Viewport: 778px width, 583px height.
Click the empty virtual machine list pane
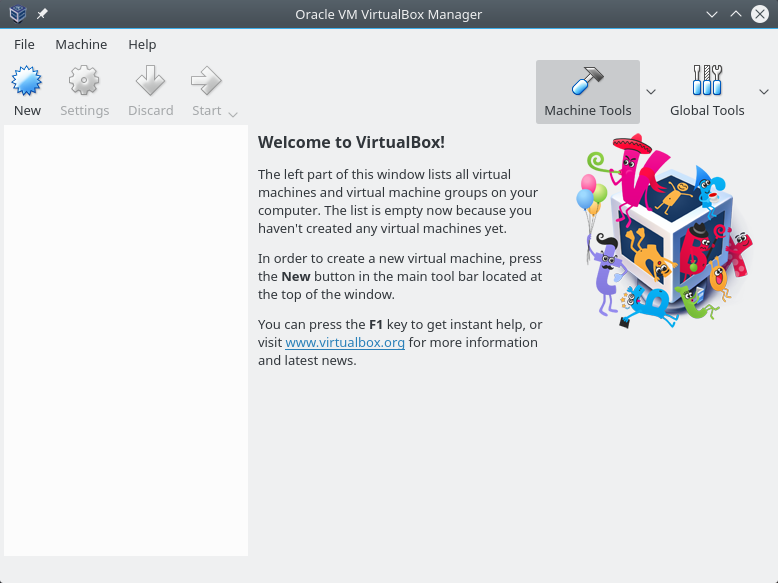pos(126,340)
